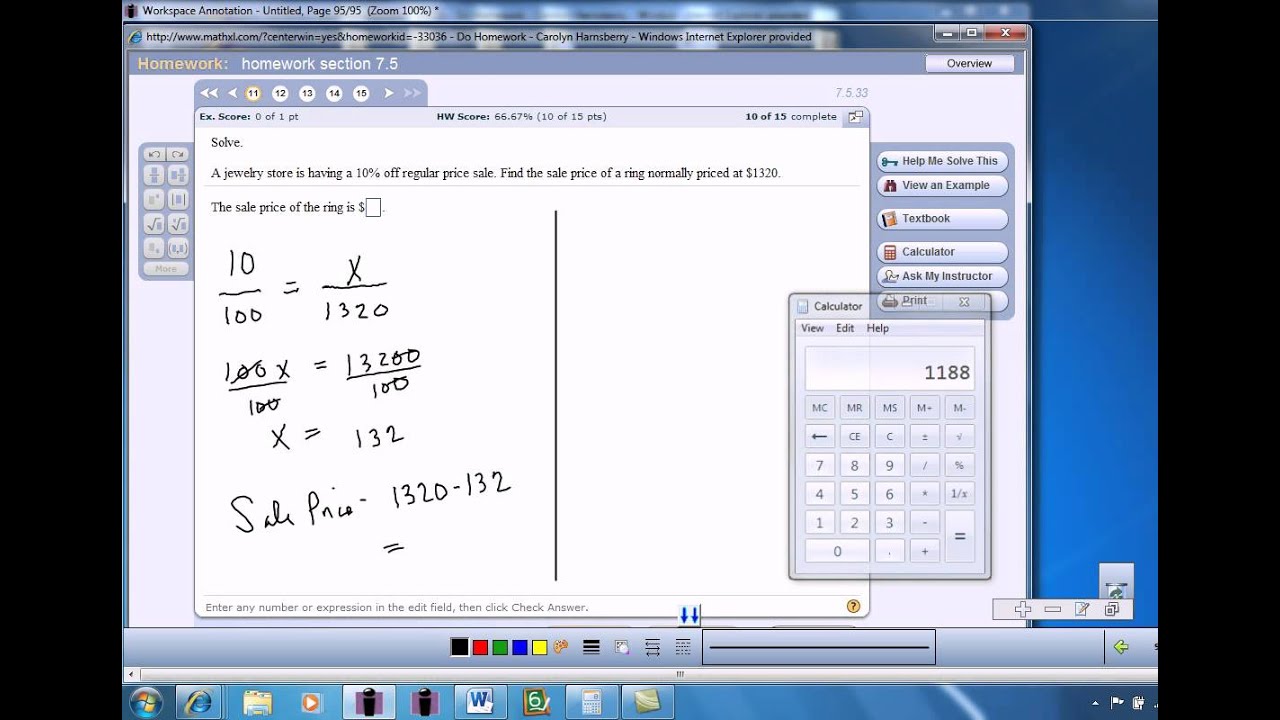The height and width of the screenshot is (720, 1280).
Task: Insert a fraction template from the palette
Action: [154, 175]
